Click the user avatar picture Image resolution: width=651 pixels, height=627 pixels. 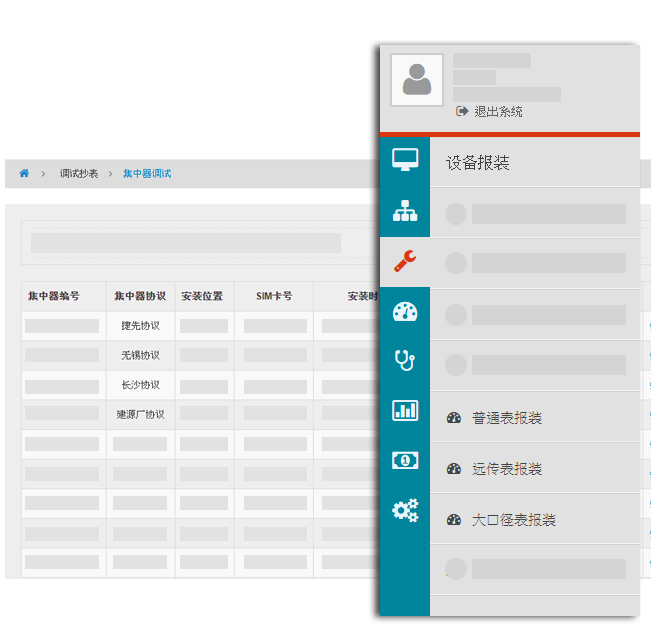417,80
